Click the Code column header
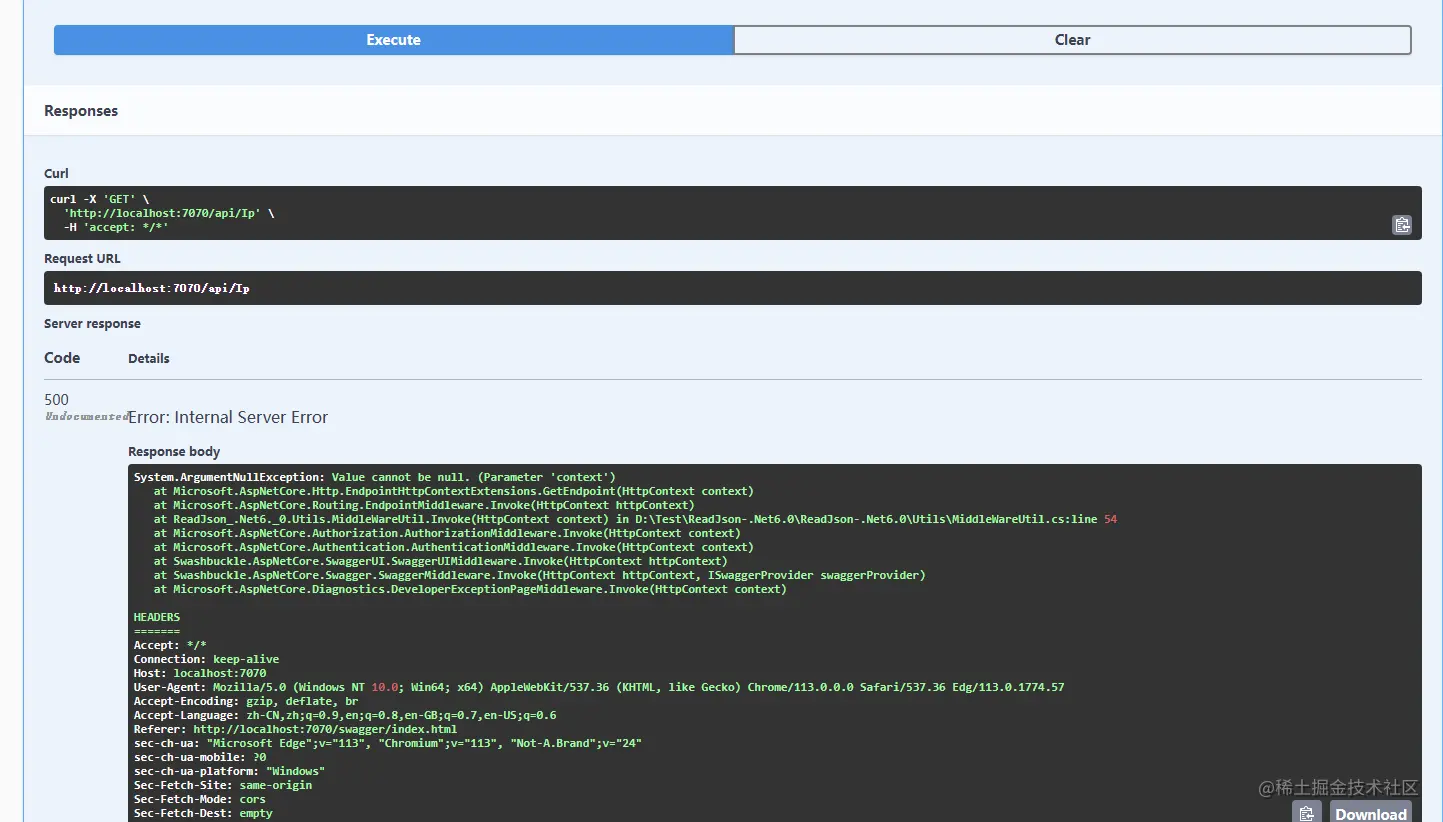This screenshot has height=822, width=1443. click(62, 358)
